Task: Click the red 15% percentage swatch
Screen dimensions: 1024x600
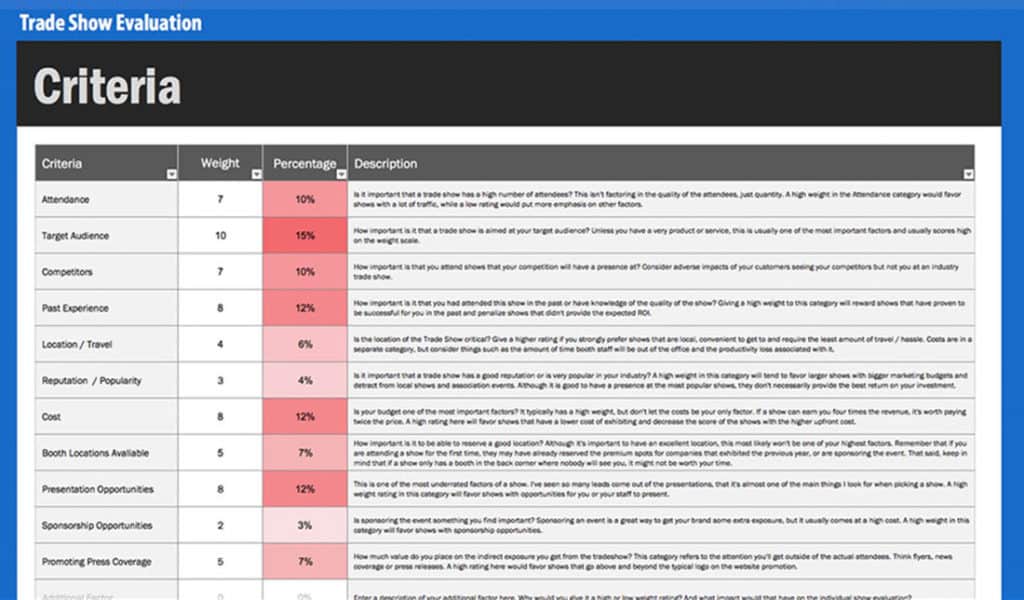Action: [305, 235]
